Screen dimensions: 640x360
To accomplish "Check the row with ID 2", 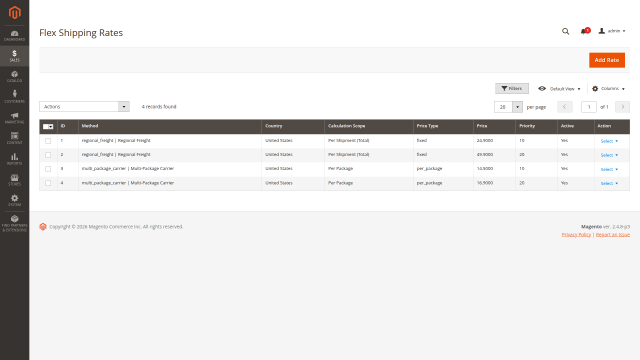I will tap(48, 155).
